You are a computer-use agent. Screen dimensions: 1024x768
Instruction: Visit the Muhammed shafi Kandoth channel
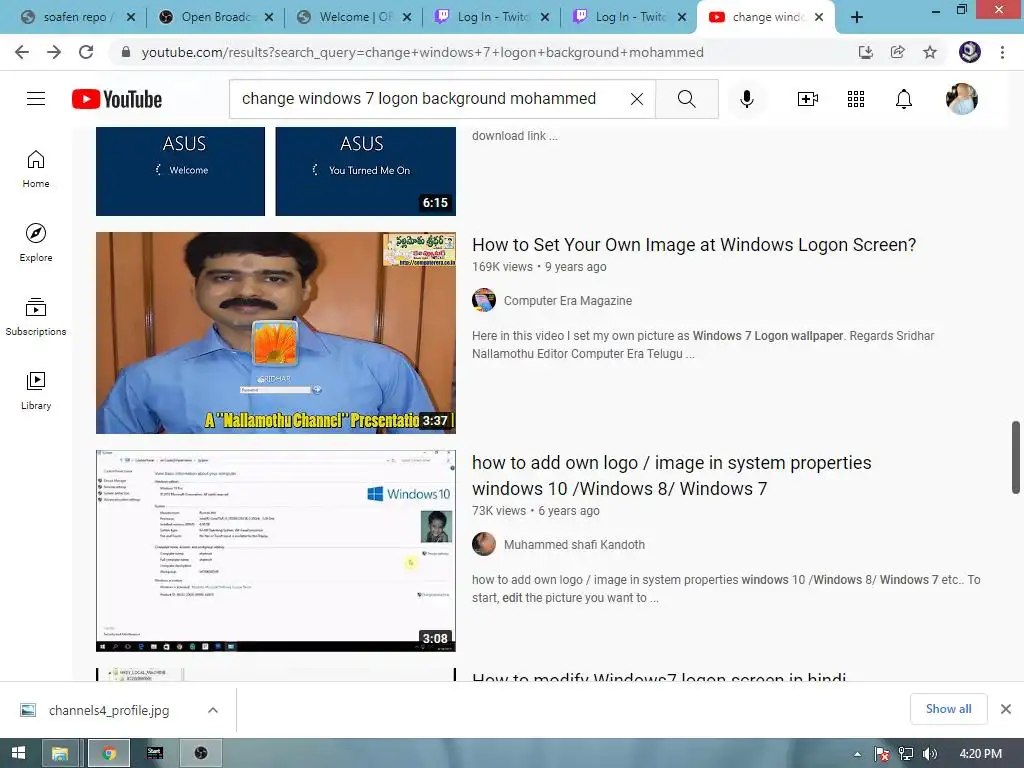pos(574,545)
